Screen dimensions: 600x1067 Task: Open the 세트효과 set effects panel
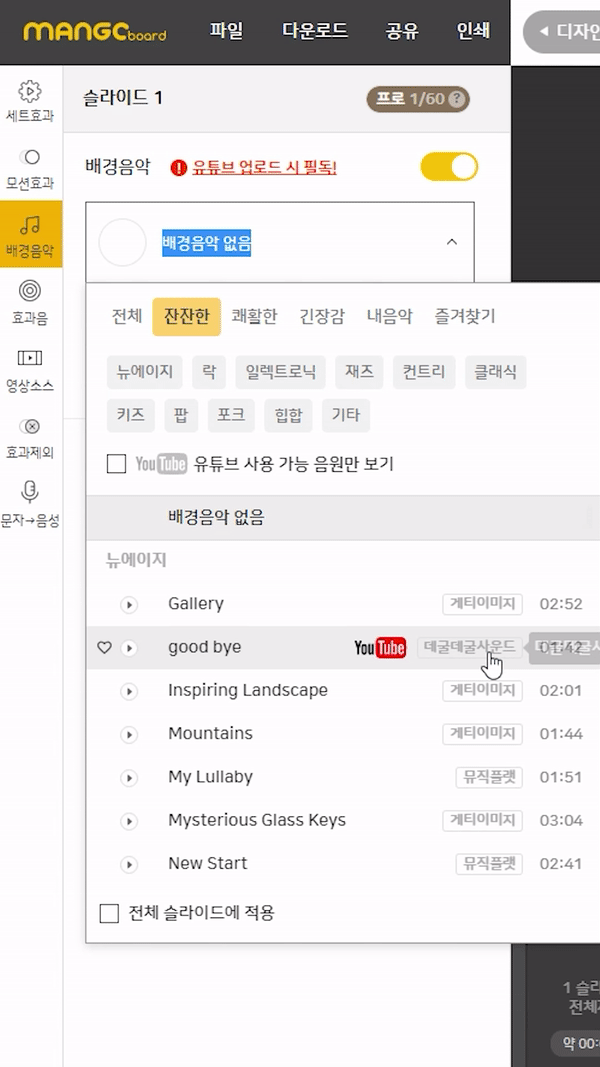tap(30, 101)
